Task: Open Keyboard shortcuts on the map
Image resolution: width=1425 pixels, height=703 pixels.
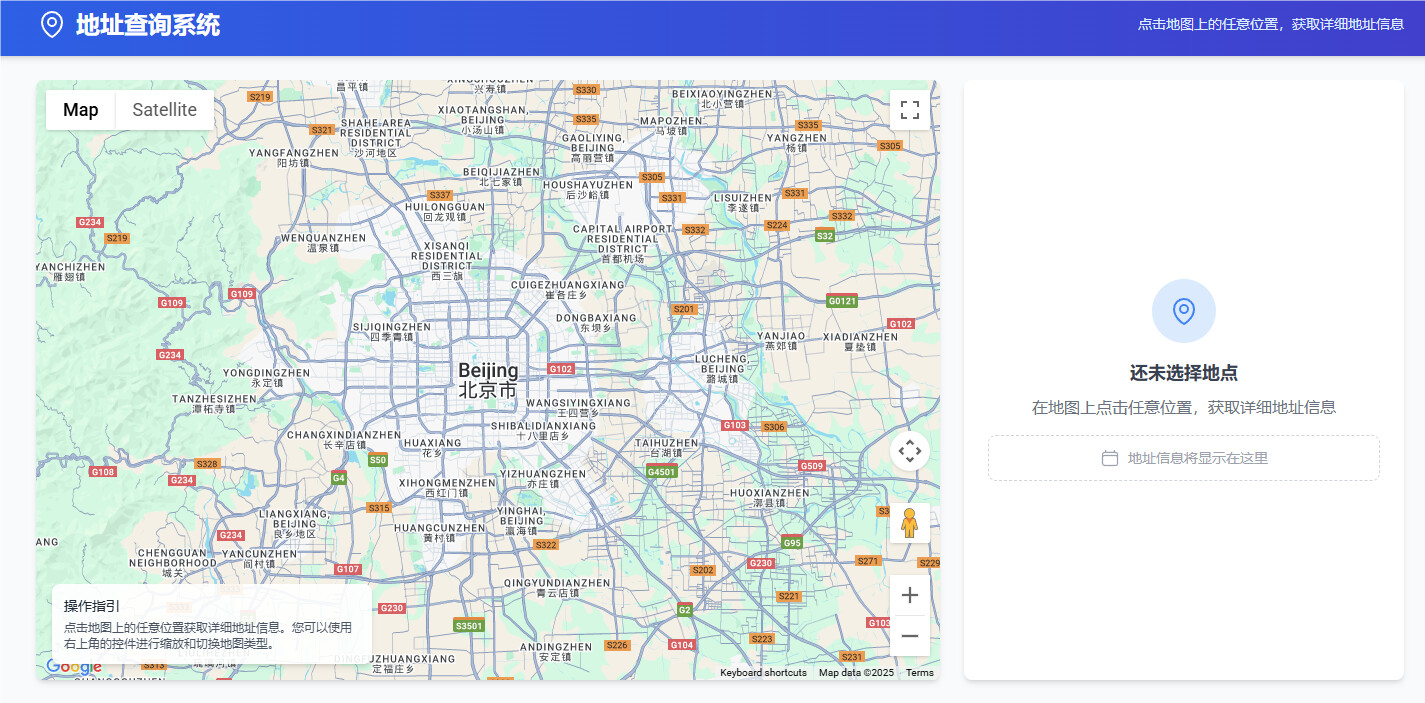Action: click(x=763, y=673)
